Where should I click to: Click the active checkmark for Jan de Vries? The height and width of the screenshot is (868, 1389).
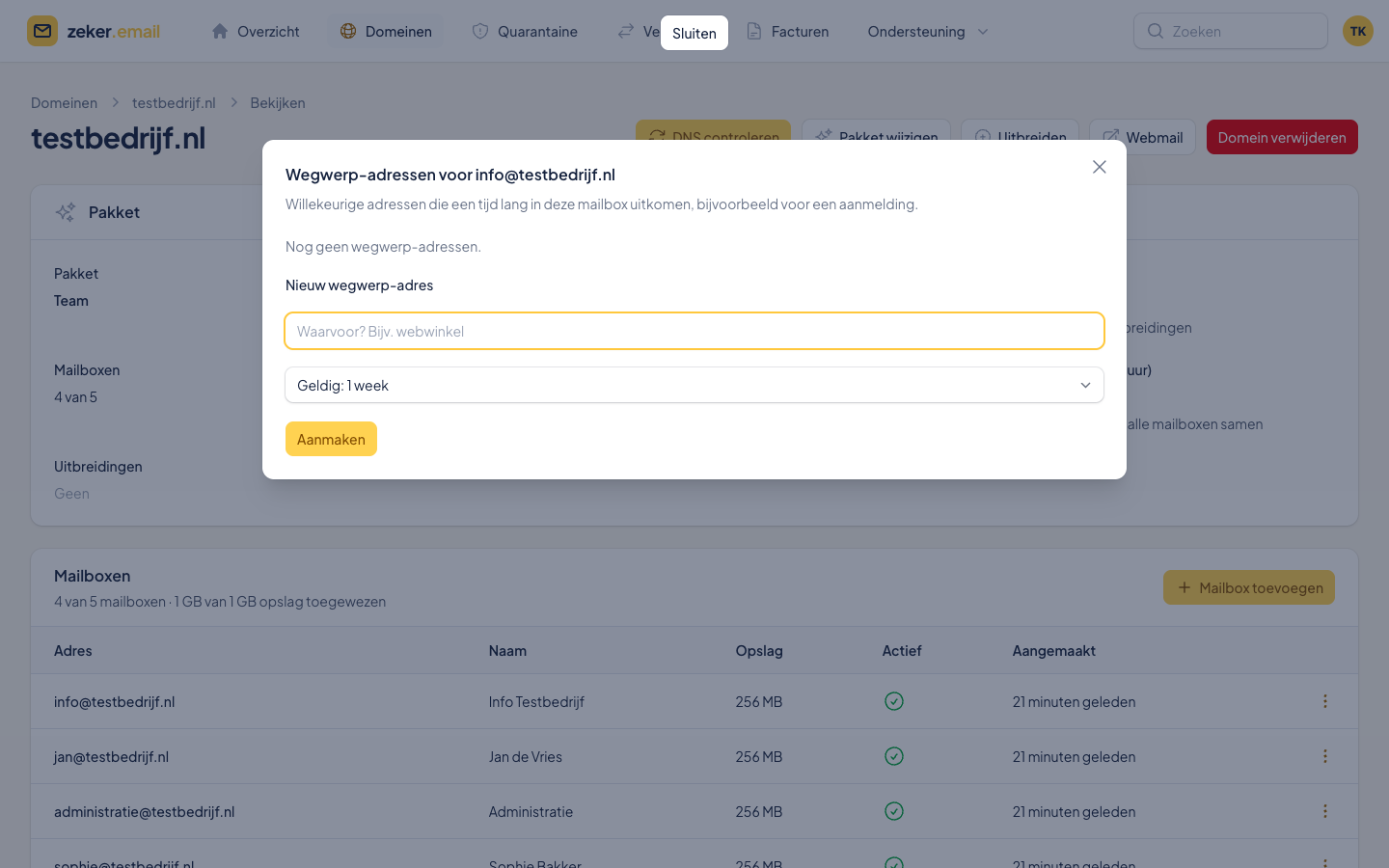click(x=894, y=756)
